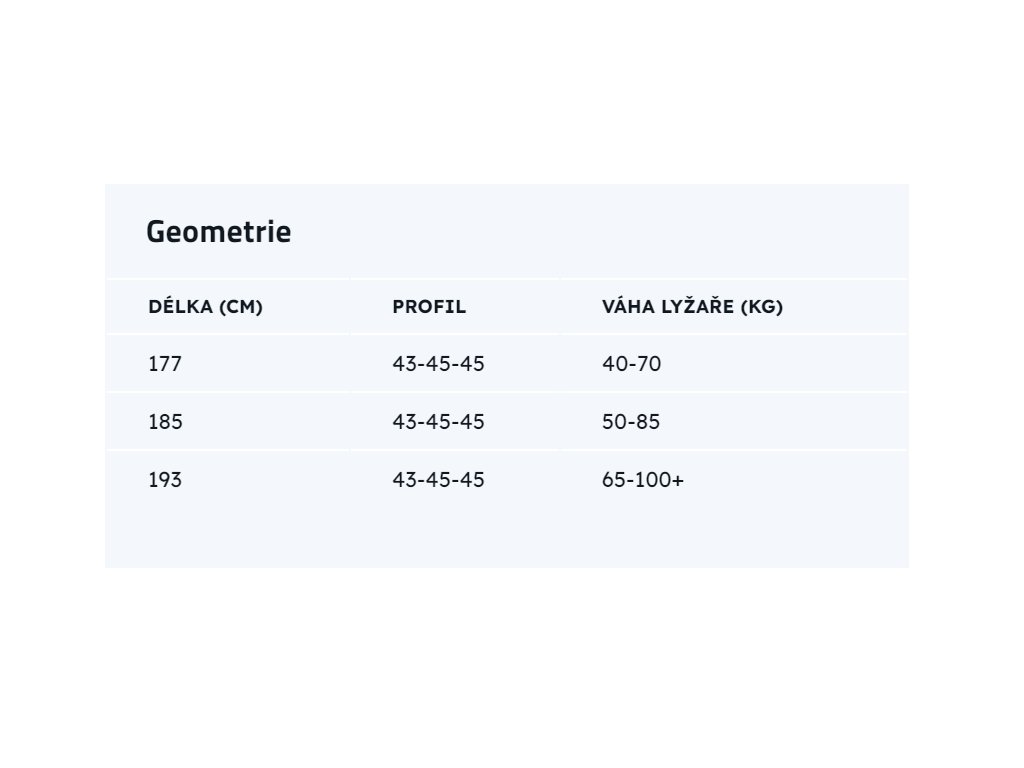The image size is (1024, 768).
Task: Click the (CM) unit in the header
Action: (239, 307)
